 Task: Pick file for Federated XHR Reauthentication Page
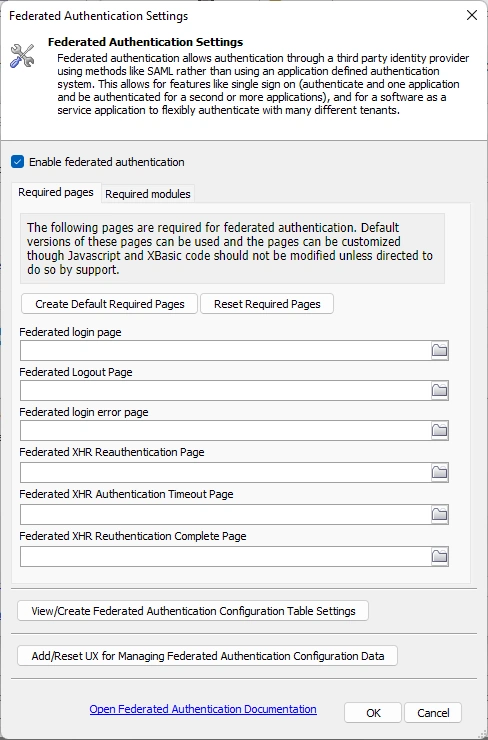point(439,472)
